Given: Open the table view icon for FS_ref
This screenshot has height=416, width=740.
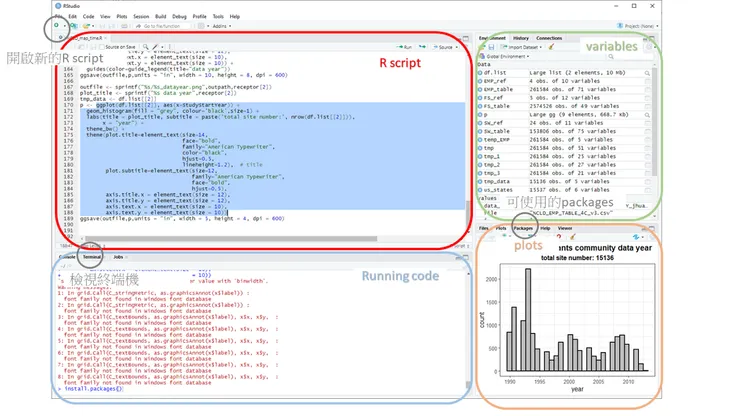Looking at the screenshot, I should coord(647,98).
